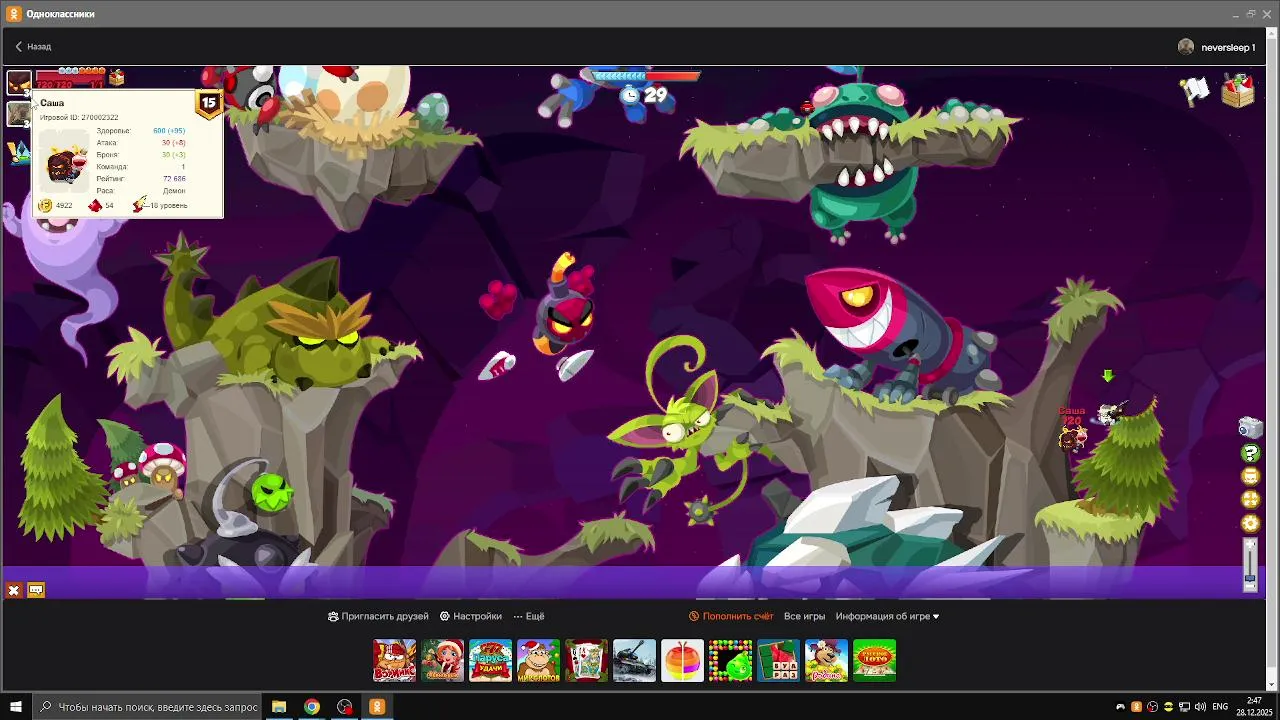The width and height of the screenshot is (1280, 720).
Task: Click the player's energy health bar
Action: coord(70,78)
